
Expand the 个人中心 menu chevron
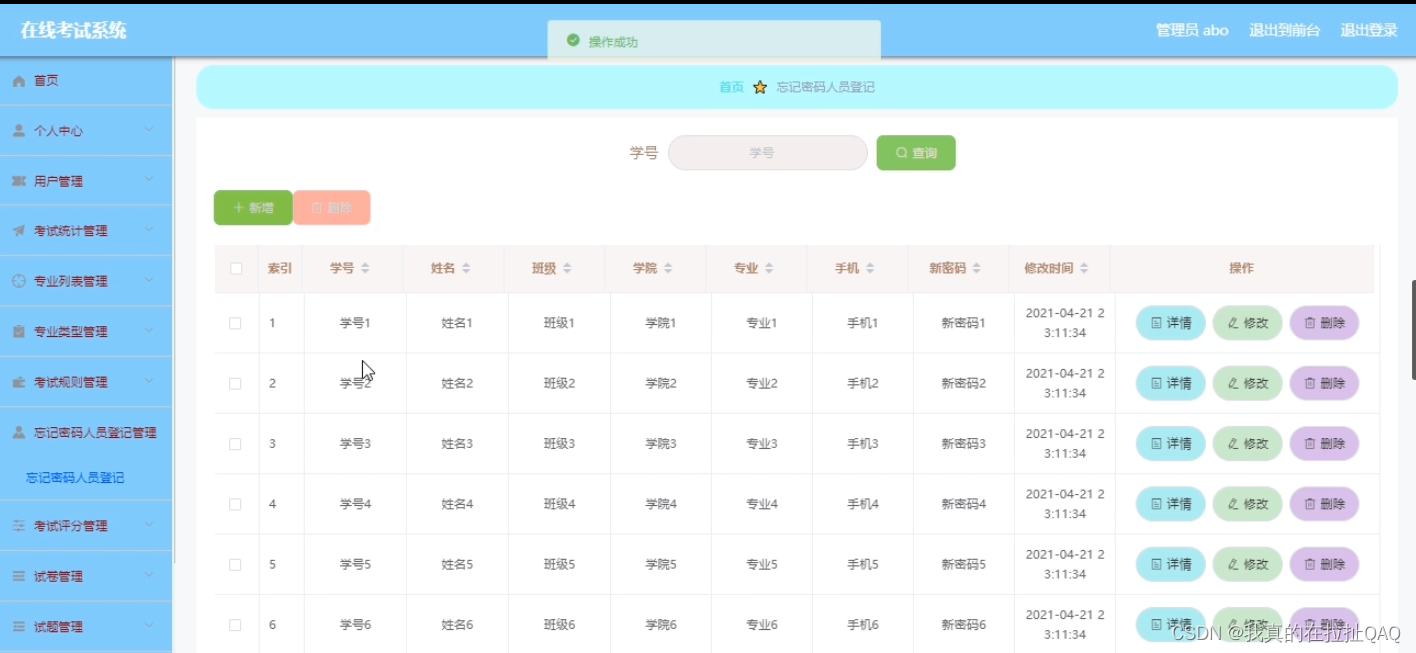coord(149,130)
